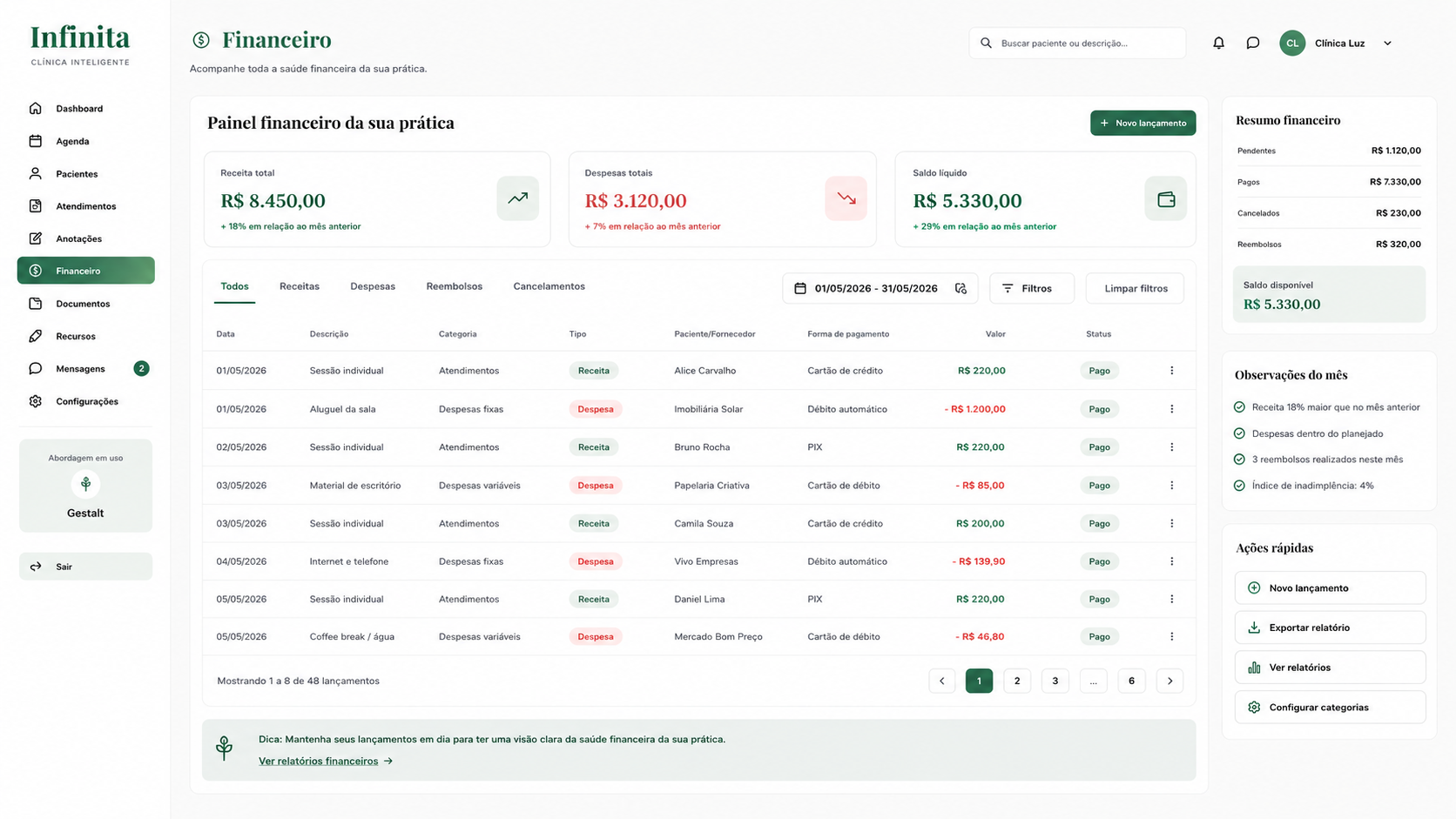This screenshot has width=1456, height=819.
Task: Switch to the Despesas tab
Action: pos(373,286)
